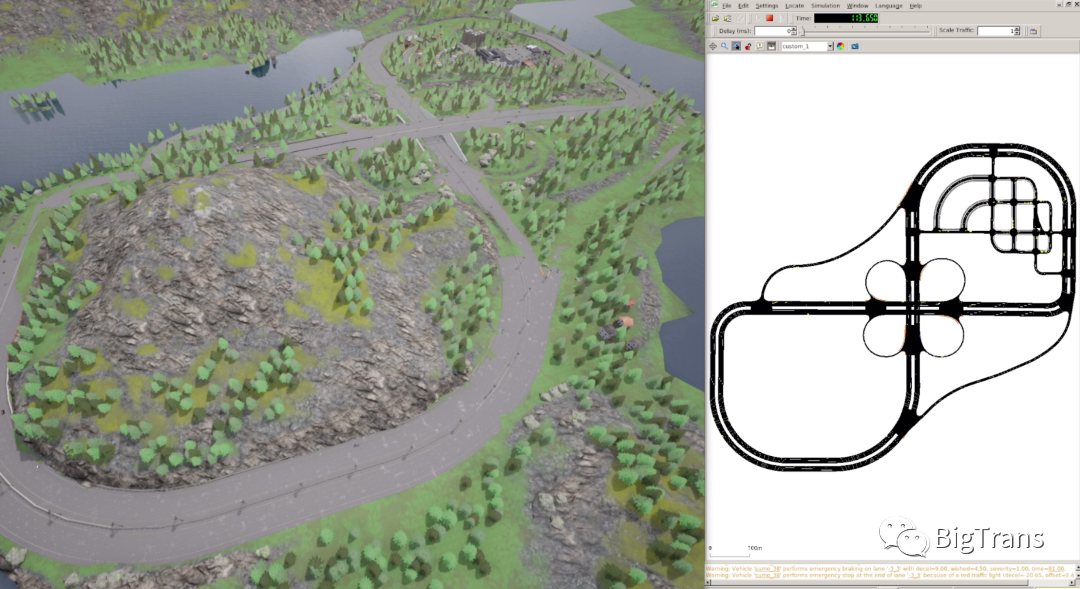Open the File menu
The image size is (1080, 589).
[727, 6]
